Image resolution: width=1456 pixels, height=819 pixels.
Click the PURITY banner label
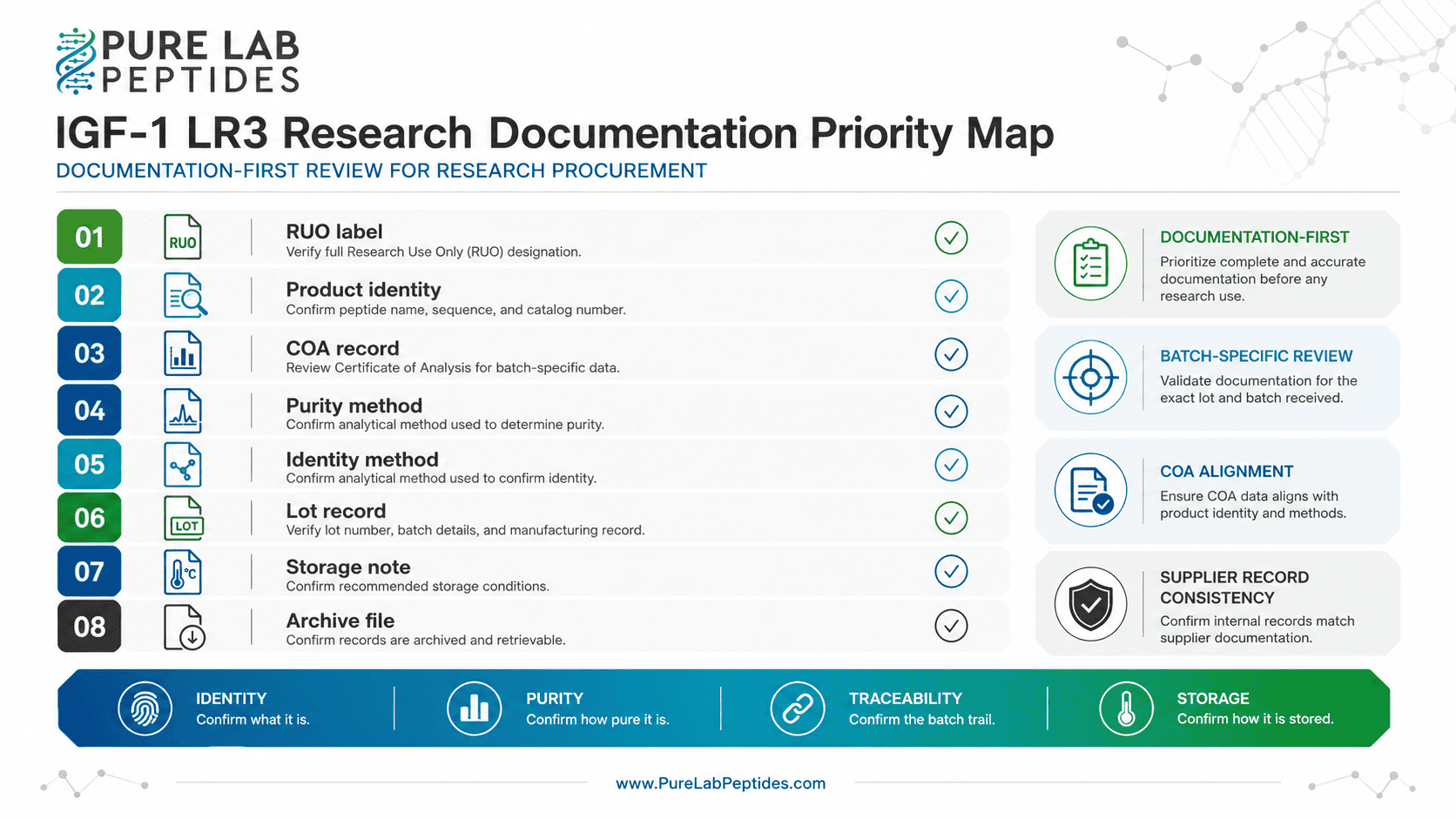pyautogui.click(x=554, y=699)
